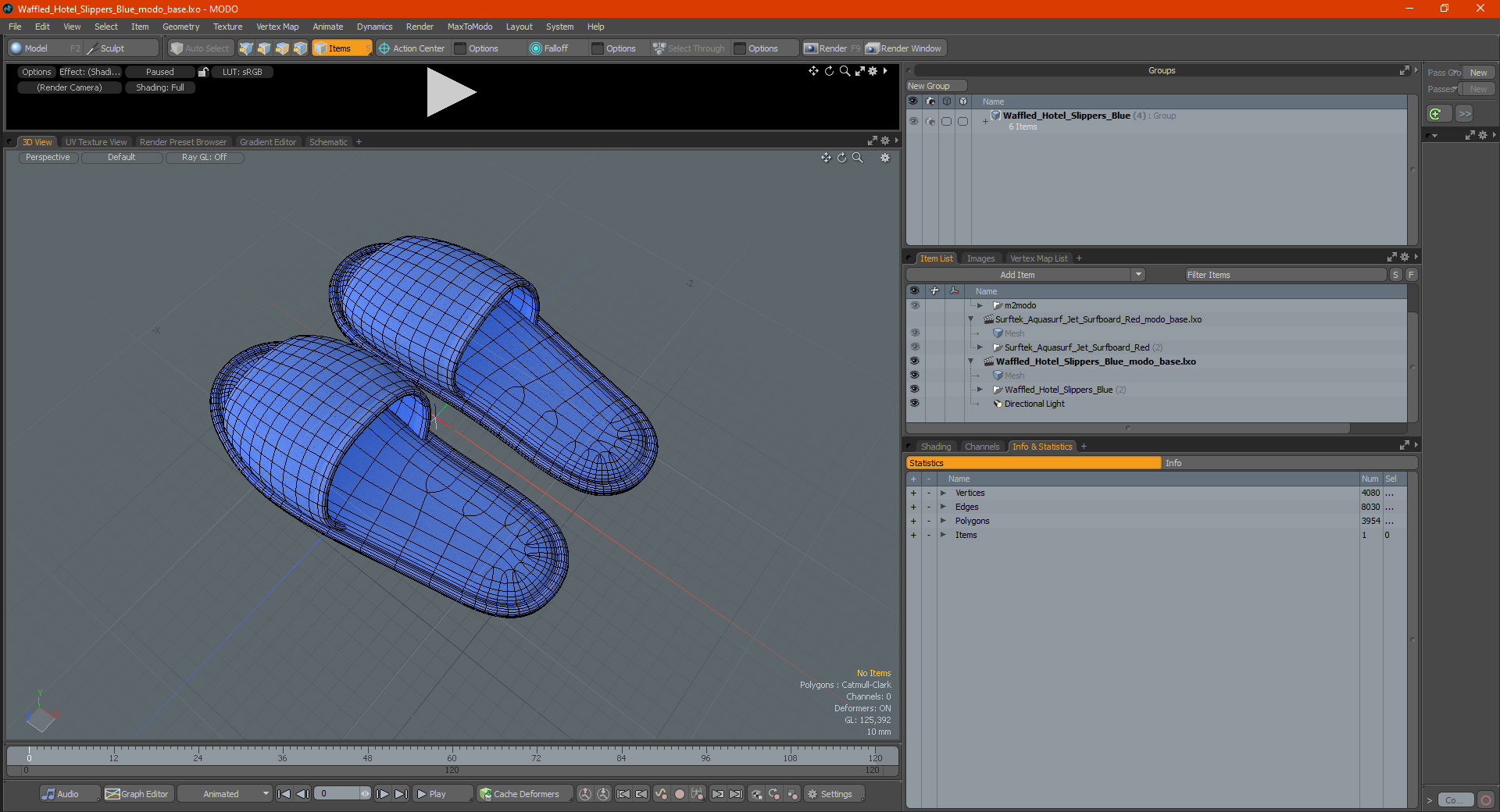Switch to Channels tab
This screenshot has width=1500, height=812.
pyautogui.click(x=981, y=447)
